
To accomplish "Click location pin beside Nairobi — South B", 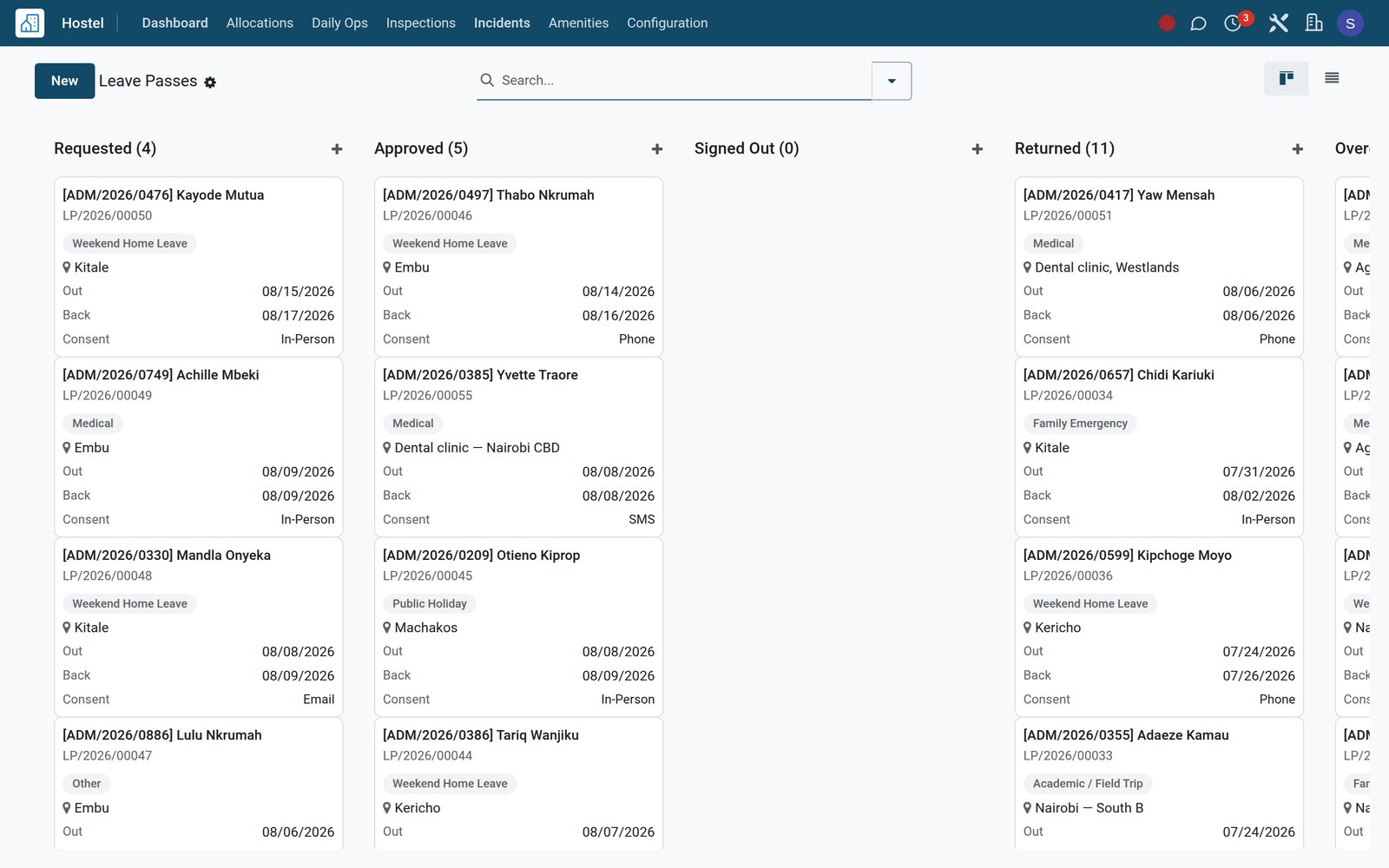I will [1028, 808].
